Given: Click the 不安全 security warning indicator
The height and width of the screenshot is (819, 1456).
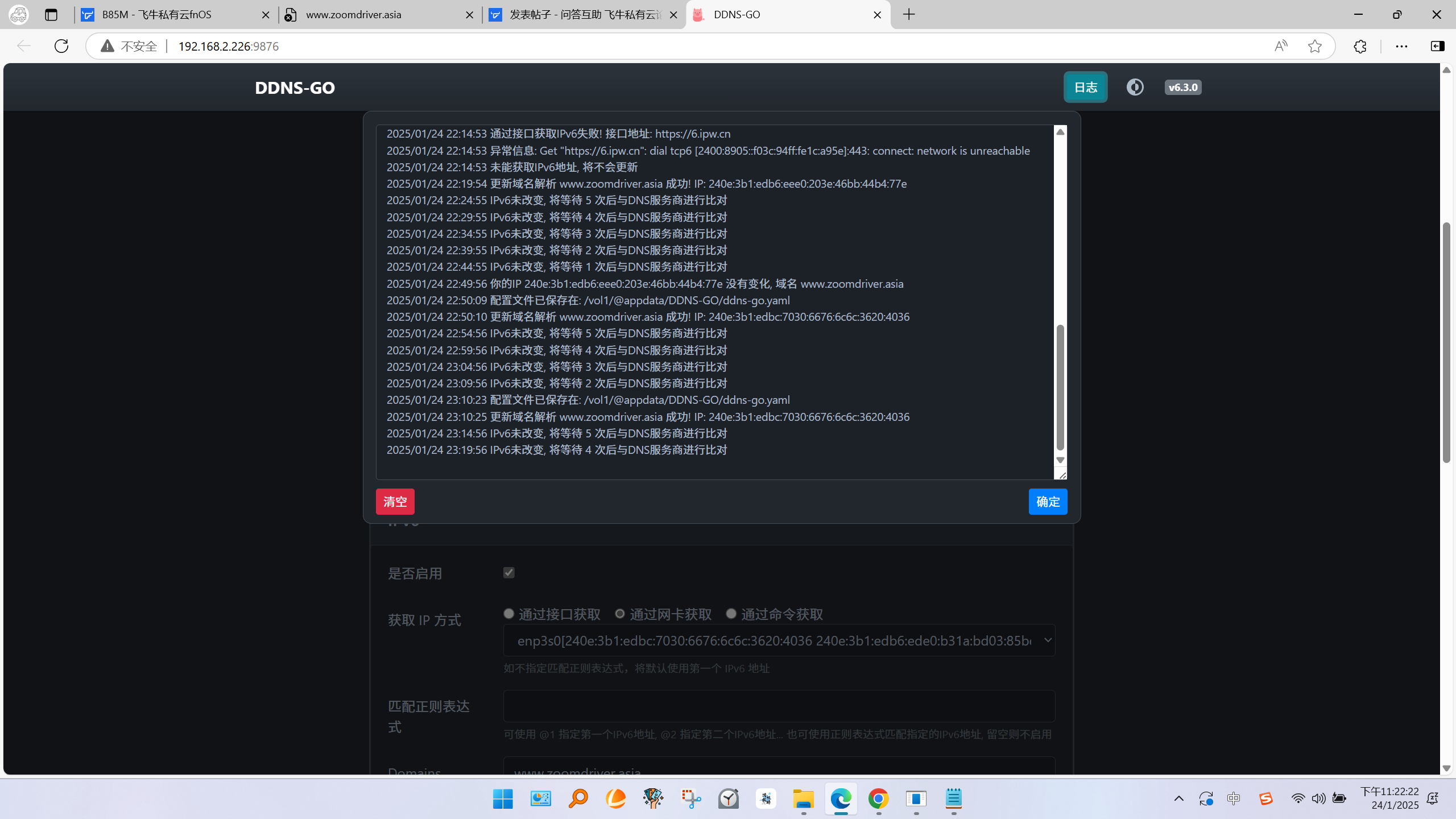Looking at the screenshot, I should pyautogui.click(x=130, y=46).
